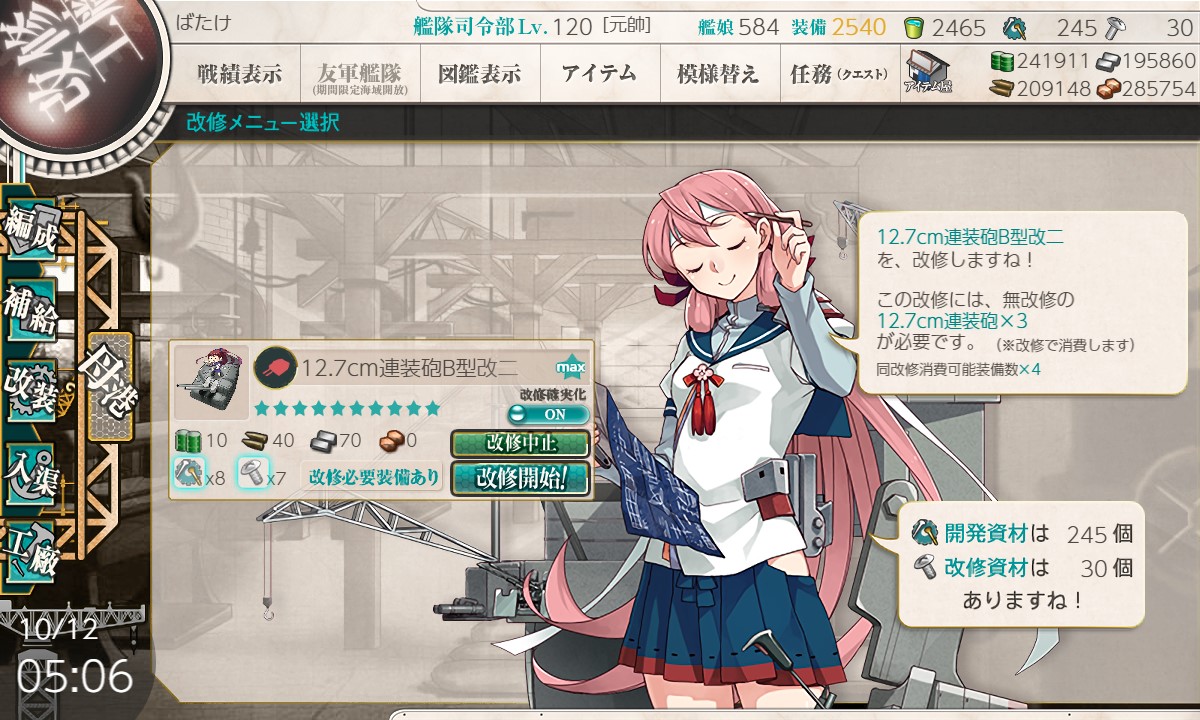Viewport: 1200px width, 720px height.
Task: Click the development material icon showing x8
Action: [x=189, y=471]
